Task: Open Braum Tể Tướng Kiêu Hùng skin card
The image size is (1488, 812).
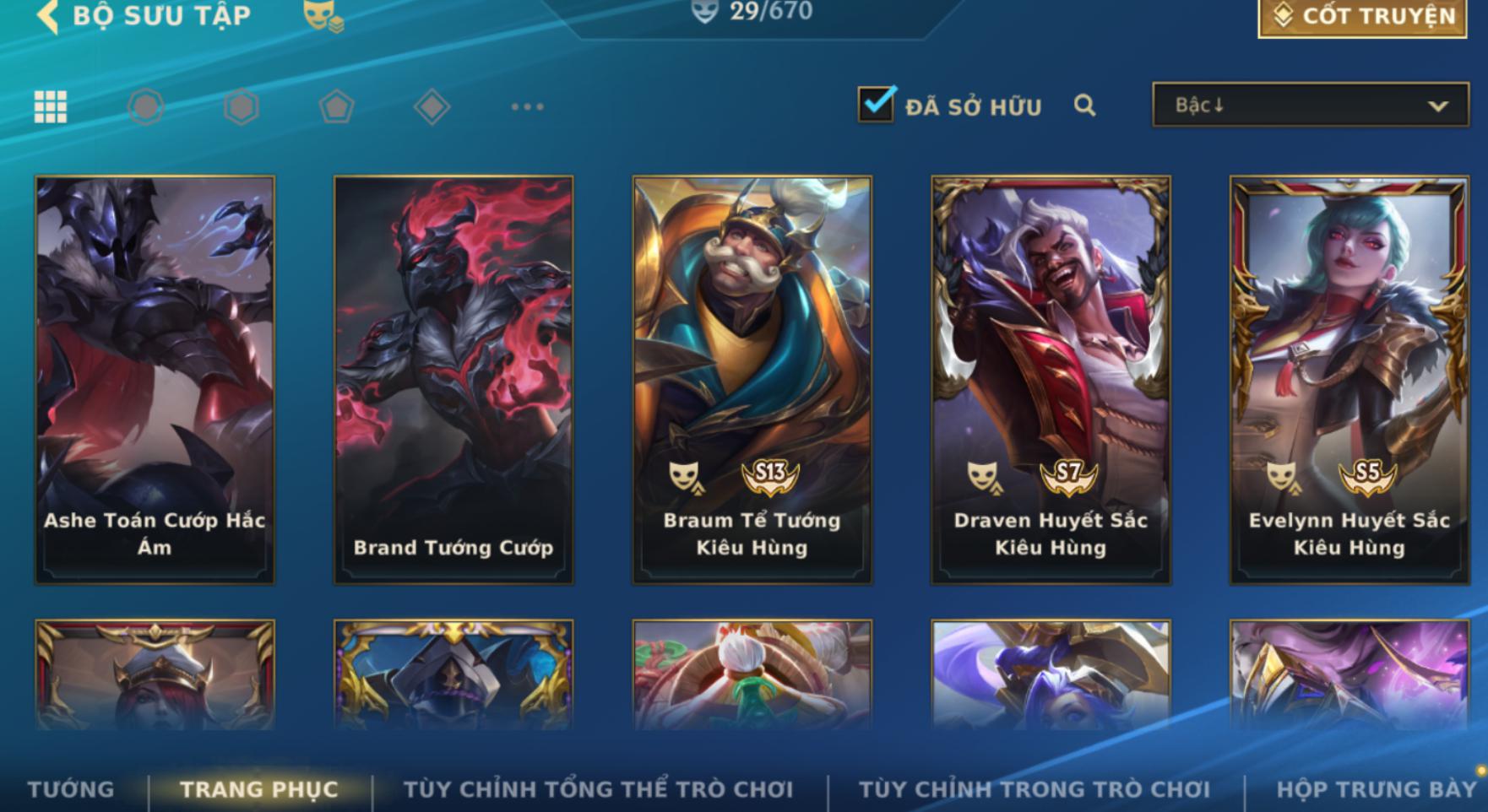Action: (x=752, y=380)
